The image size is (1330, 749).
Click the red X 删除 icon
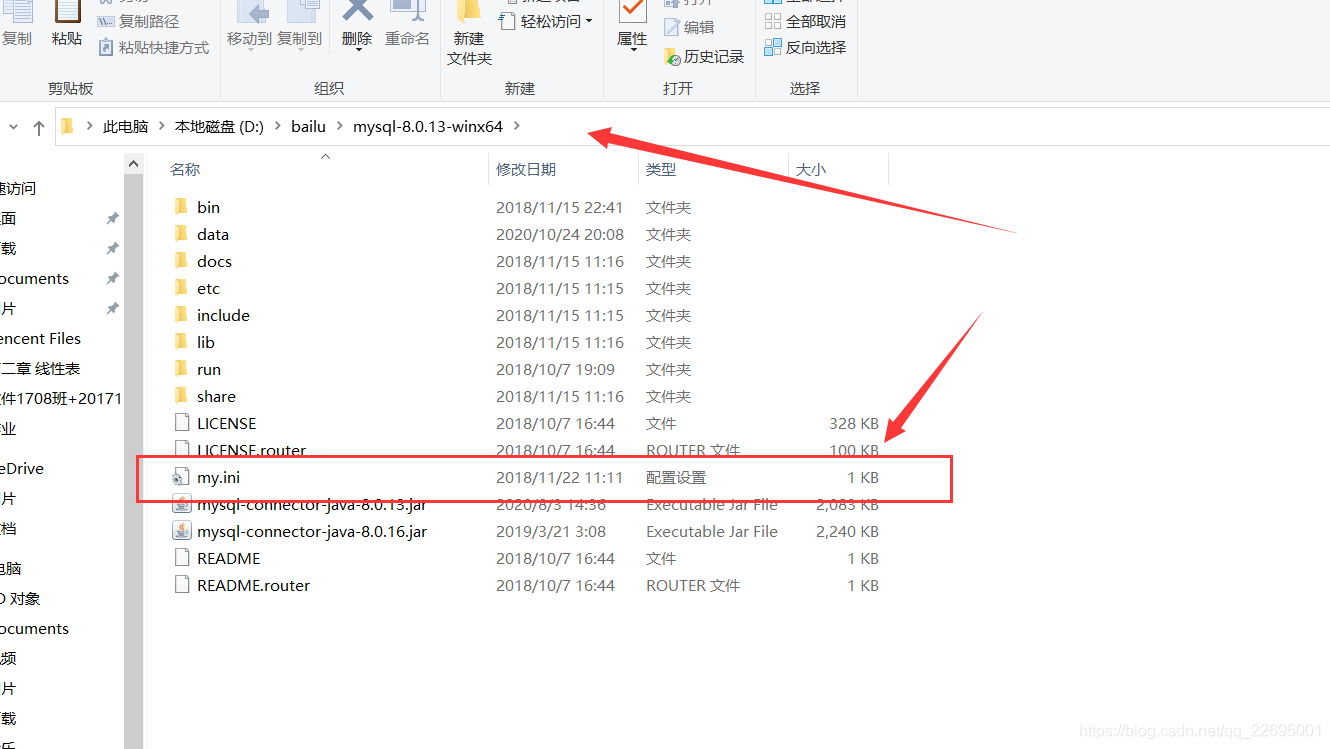[357, 10]
